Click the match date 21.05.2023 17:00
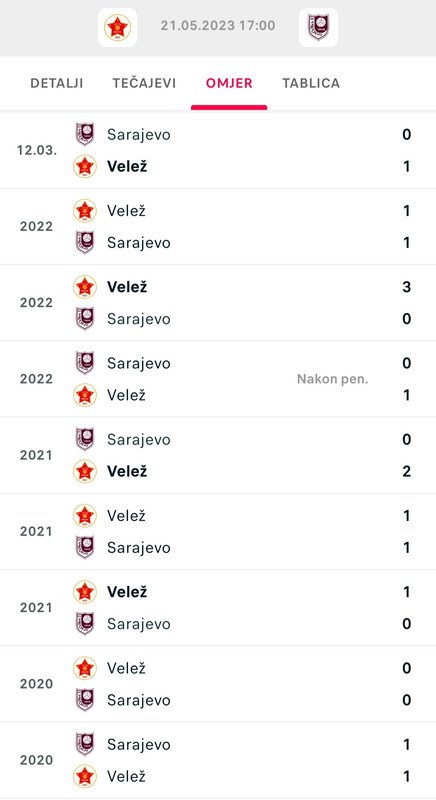Viewport: 436px width, 800px height. 218,26
